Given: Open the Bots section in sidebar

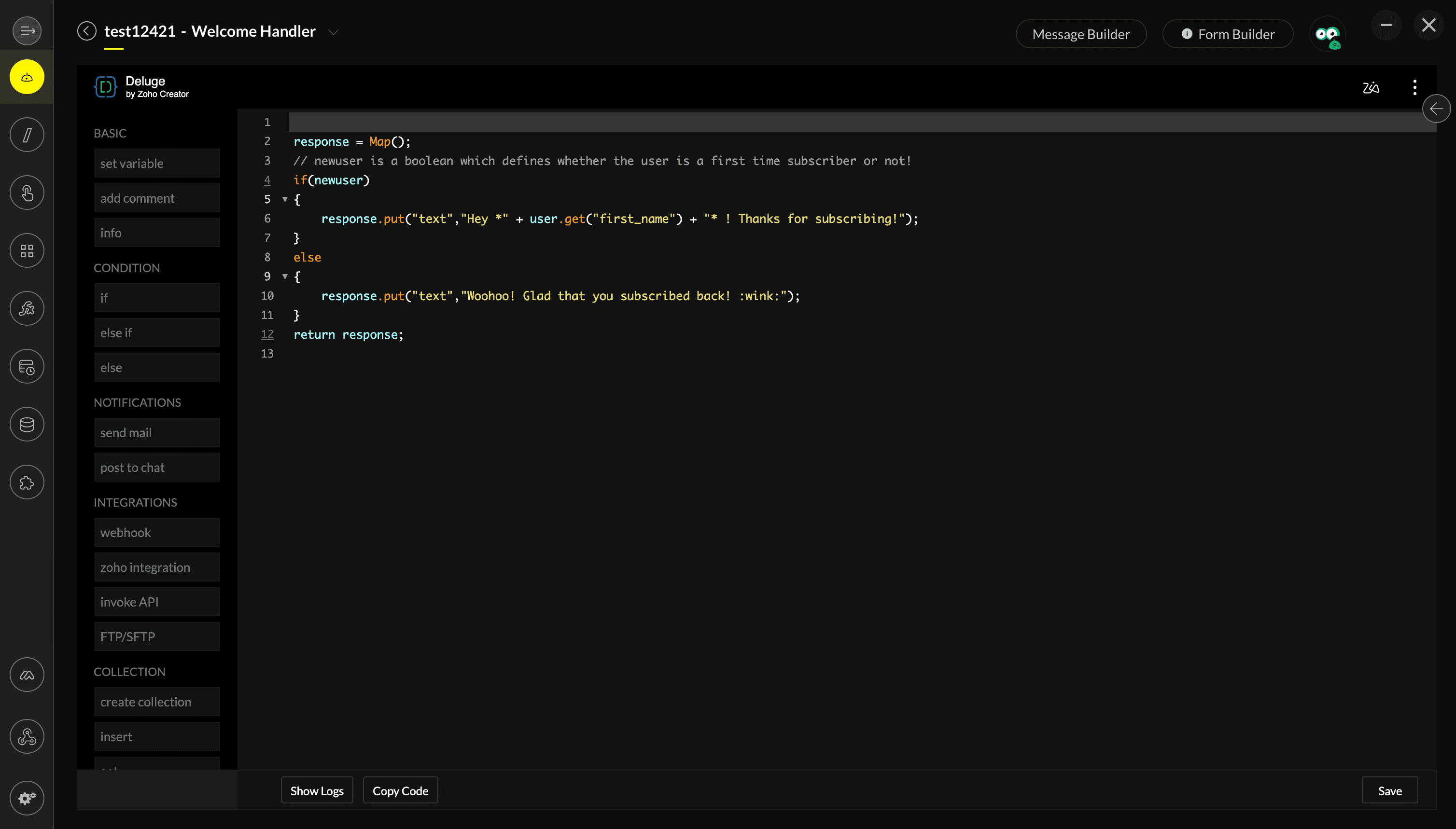Looking at the screenshot, I should point(27,77).
